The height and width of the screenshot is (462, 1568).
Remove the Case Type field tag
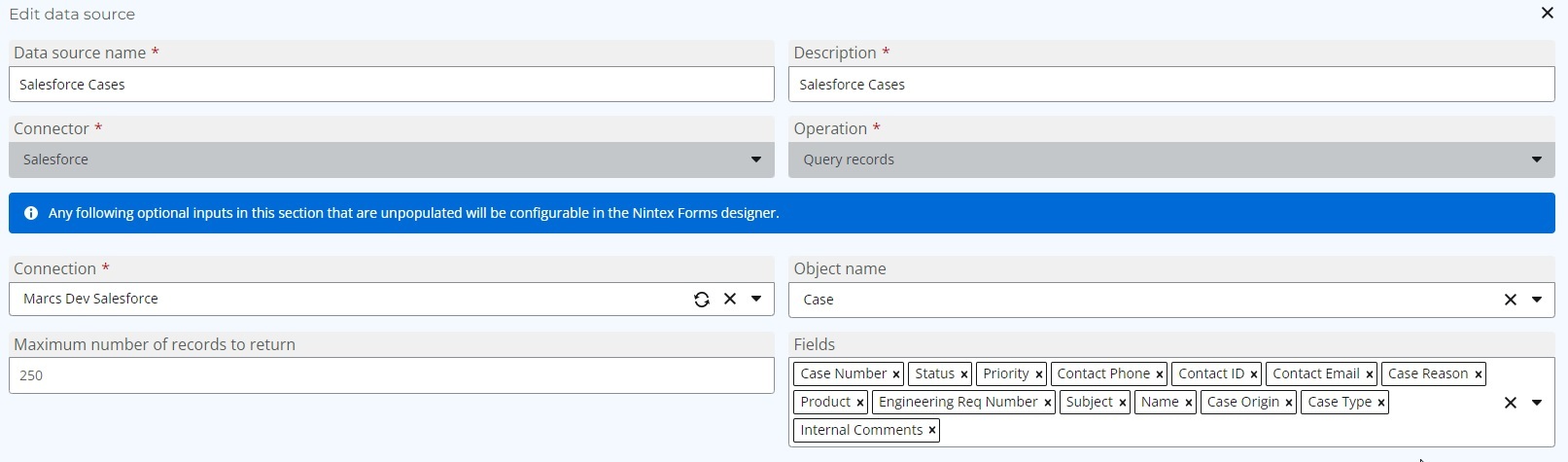coord(1381,403)
